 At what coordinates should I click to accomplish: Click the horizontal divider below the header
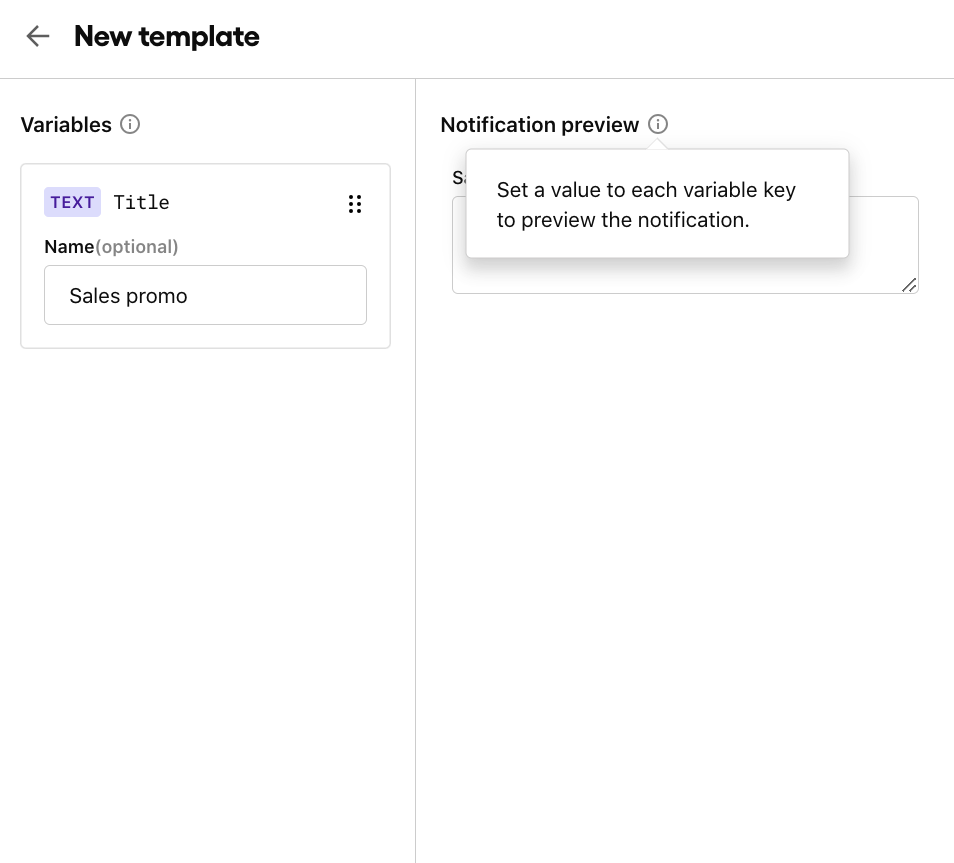coord(477,78)
